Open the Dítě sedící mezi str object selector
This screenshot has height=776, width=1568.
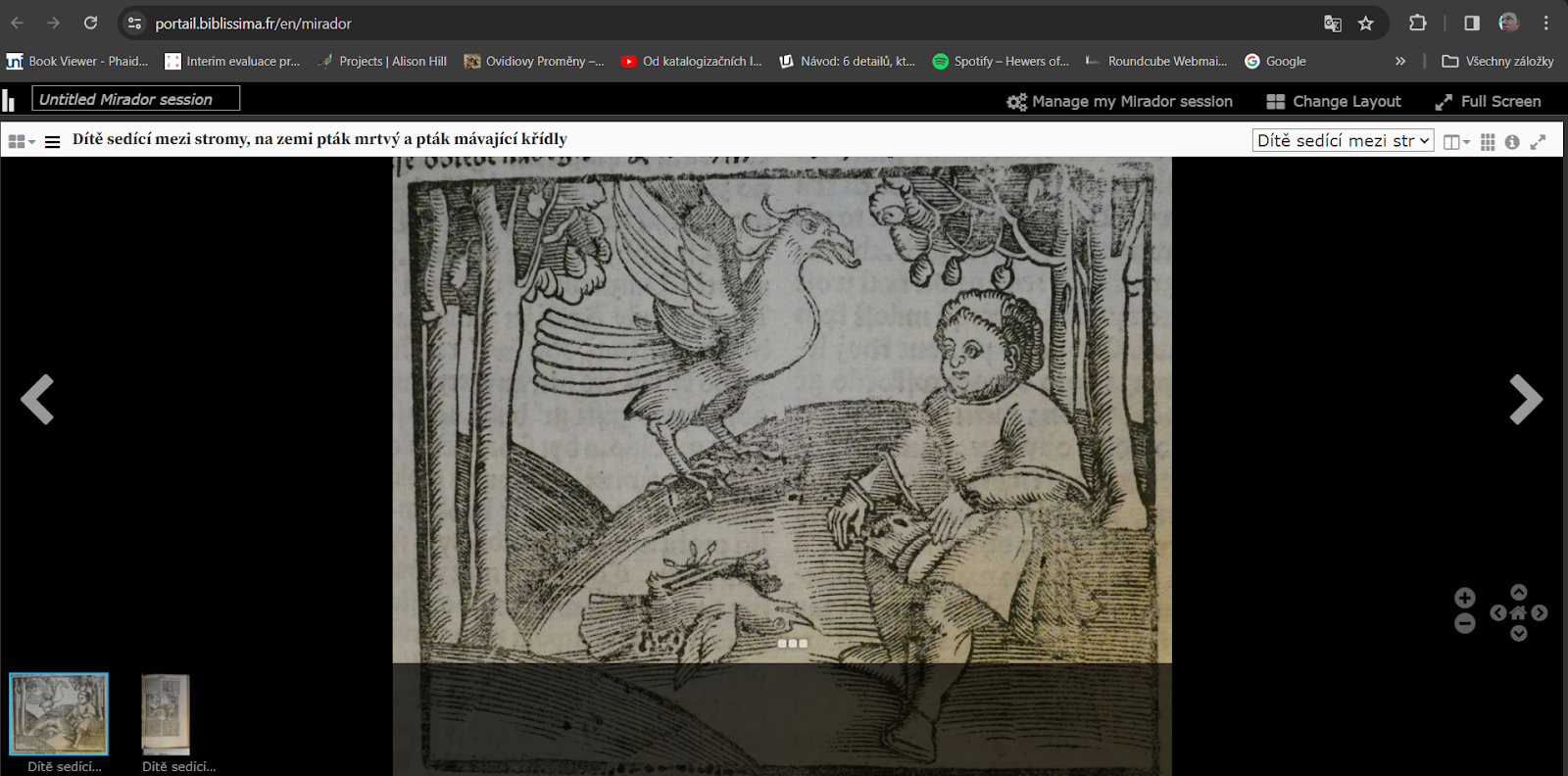point(1344,140)
